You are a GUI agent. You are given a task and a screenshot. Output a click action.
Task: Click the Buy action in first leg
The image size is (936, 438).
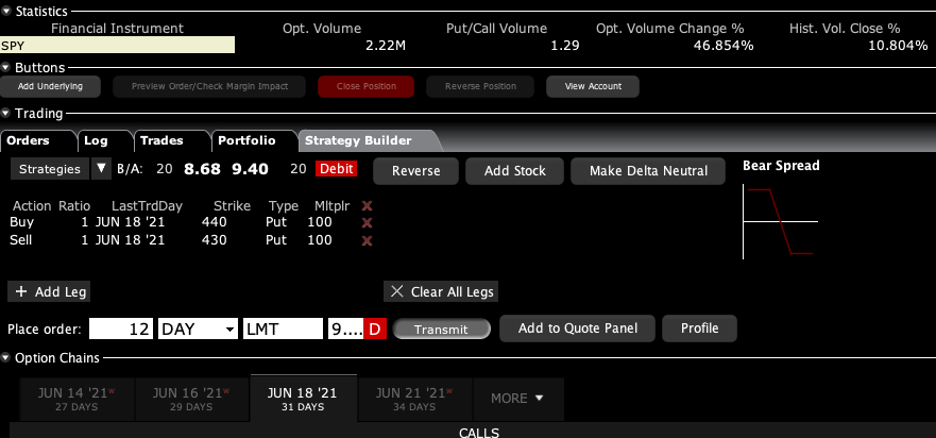pos(22,223)
